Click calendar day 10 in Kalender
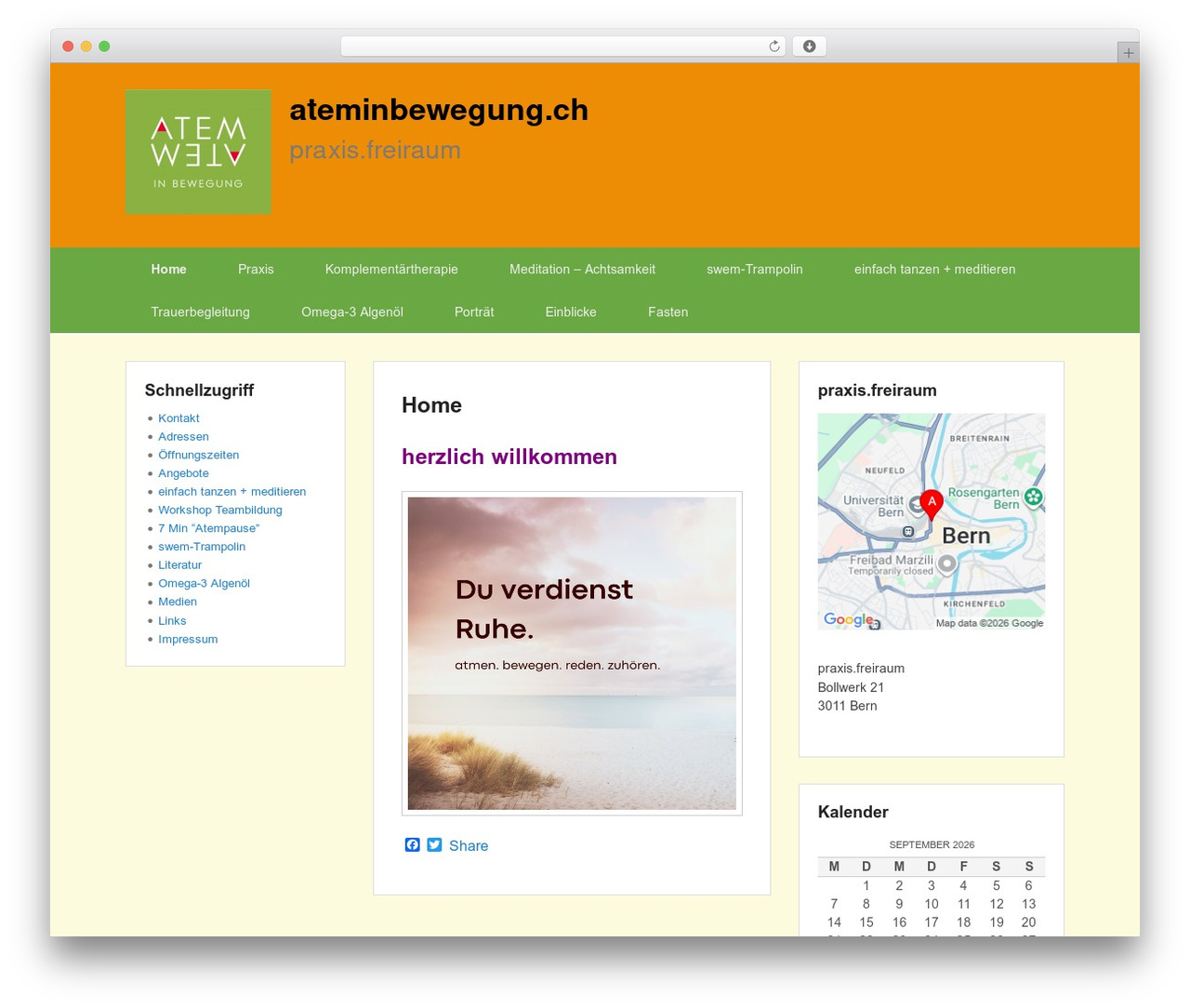Screen dimensions: 1190x1008 932,904
